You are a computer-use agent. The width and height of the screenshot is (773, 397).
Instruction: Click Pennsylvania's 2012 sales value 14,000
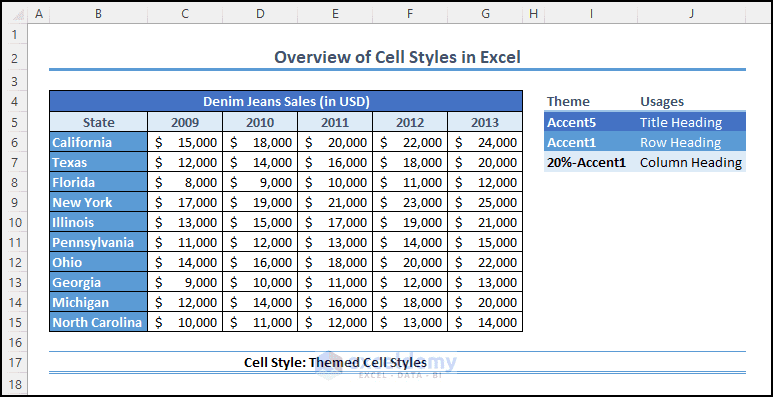[x=410, y=242]
